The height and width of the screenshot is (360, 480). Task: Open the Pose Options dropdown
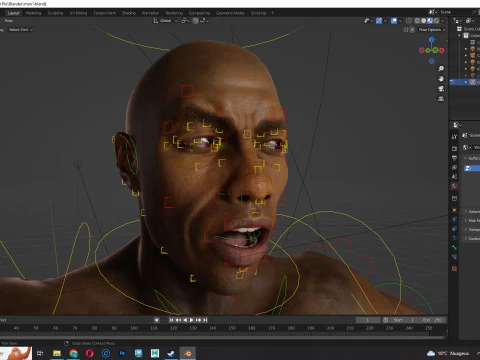432,30
